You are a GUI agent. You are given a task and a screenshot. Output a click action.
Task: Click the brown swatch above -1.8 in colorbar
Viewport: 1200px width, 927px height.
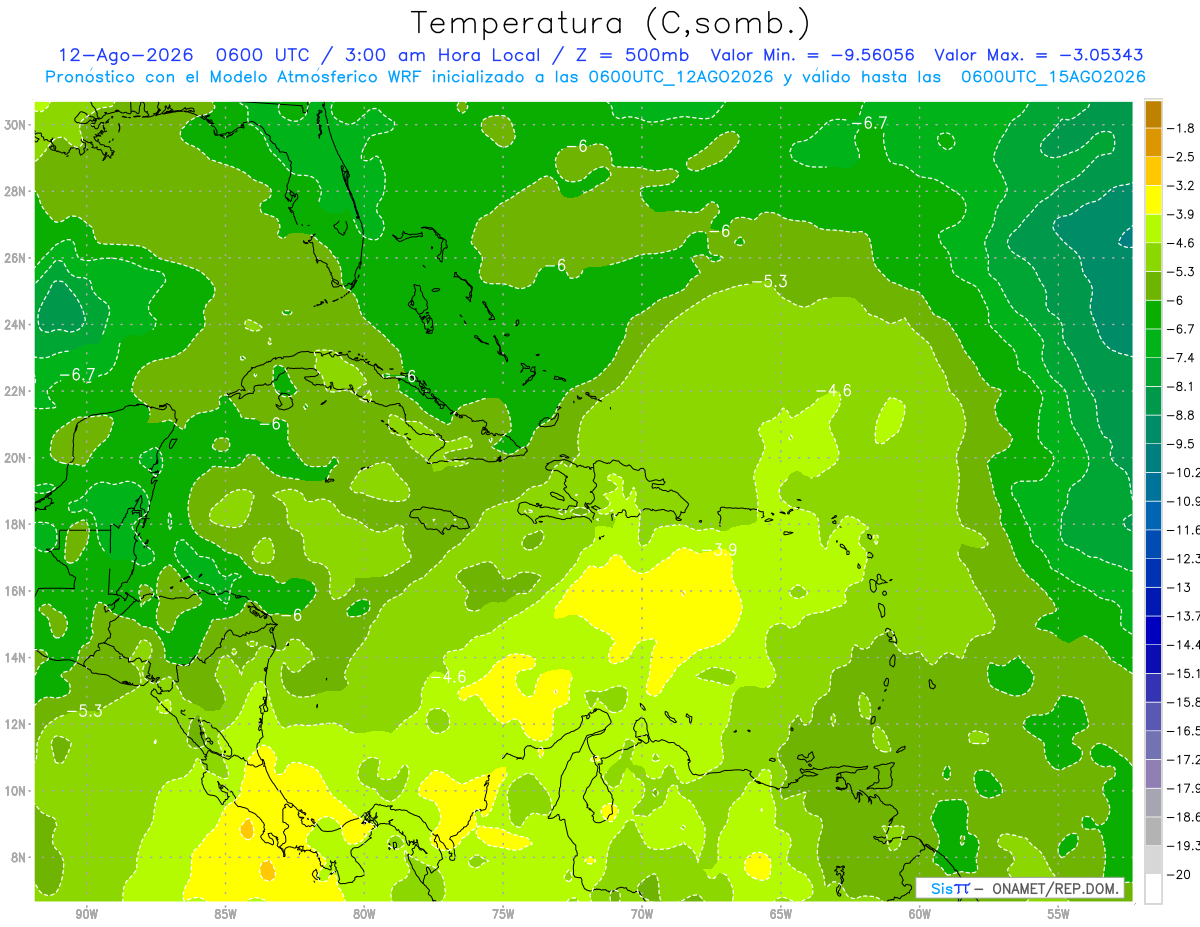(x=1153, y=114)
